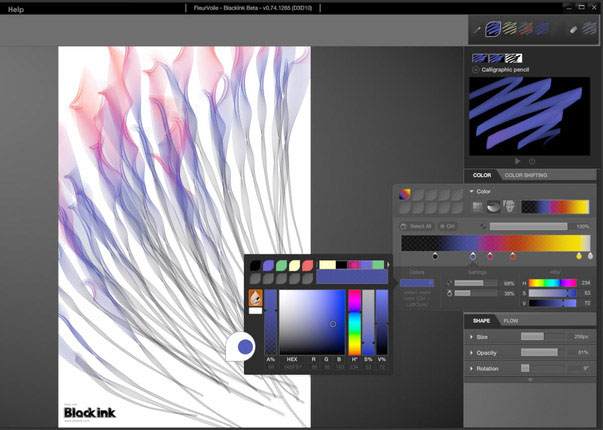Click the eyedropper icon in the color popup
The height and width of the screenshot is (430, 603).
point(255,297)
